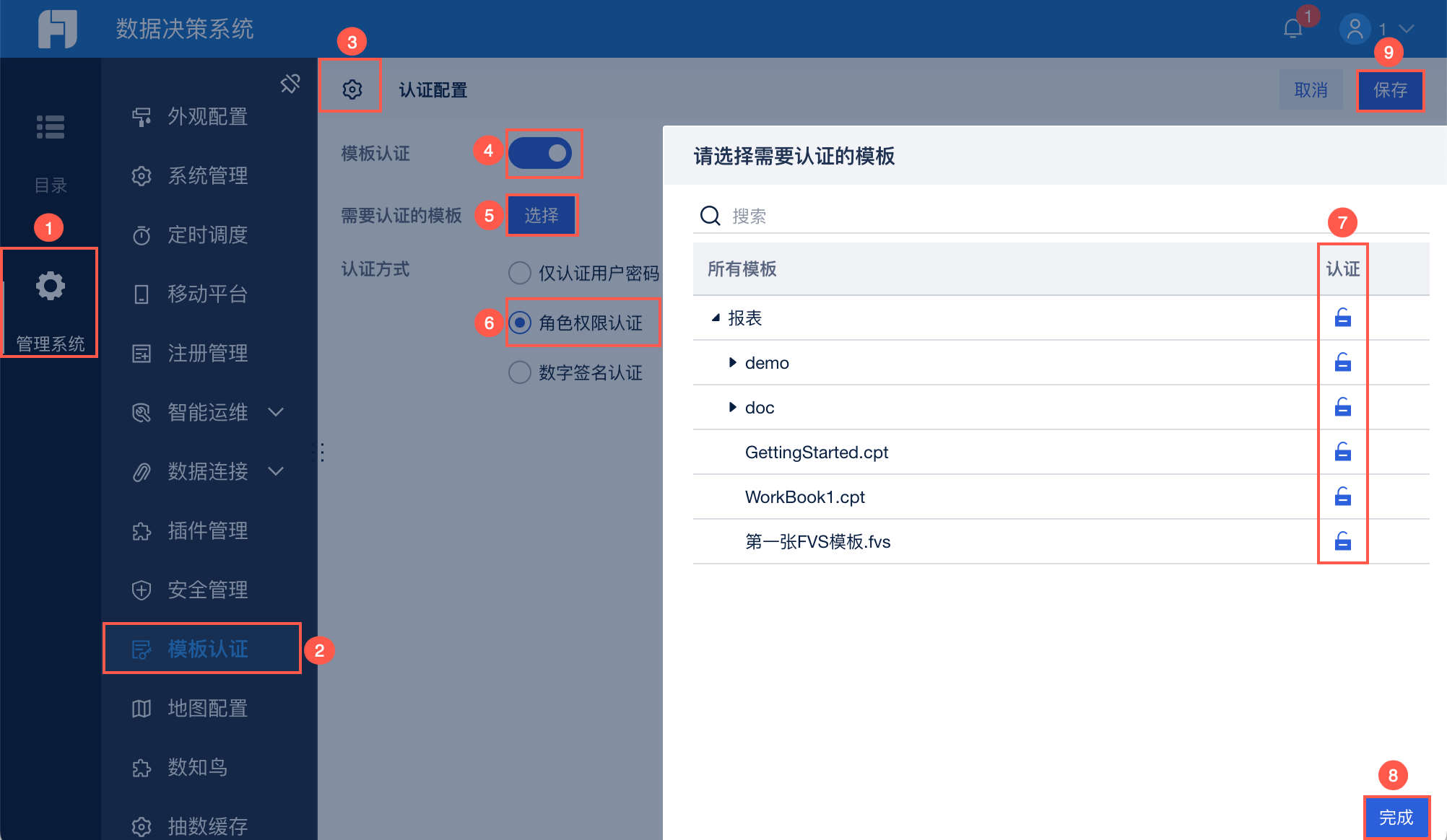Click the pin icon above menu
This screenshot has height=840, width=1447.
[x=290, y=84]
